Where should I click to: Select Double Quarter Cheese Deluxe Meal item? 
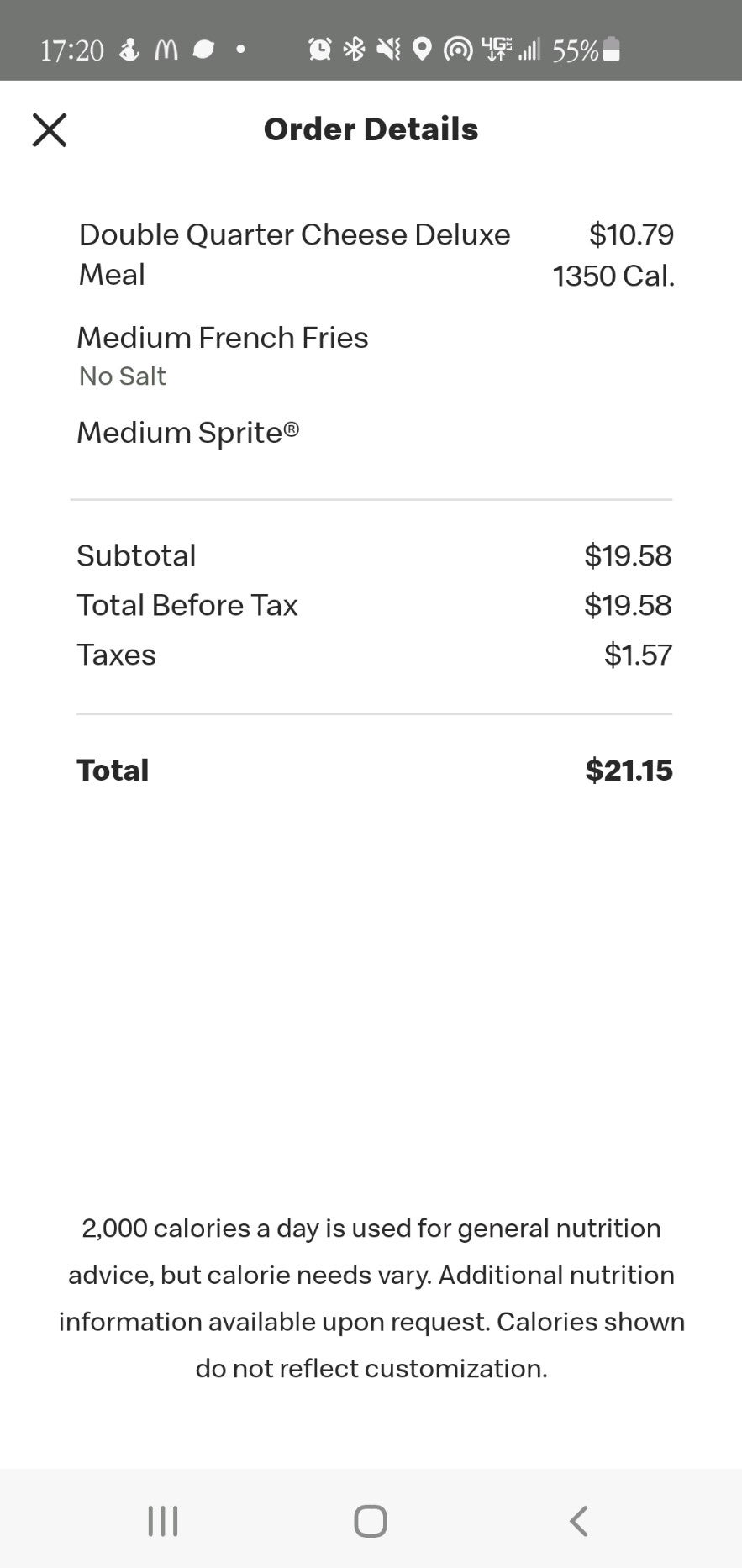pyautogui.click(x=295, y=255)
